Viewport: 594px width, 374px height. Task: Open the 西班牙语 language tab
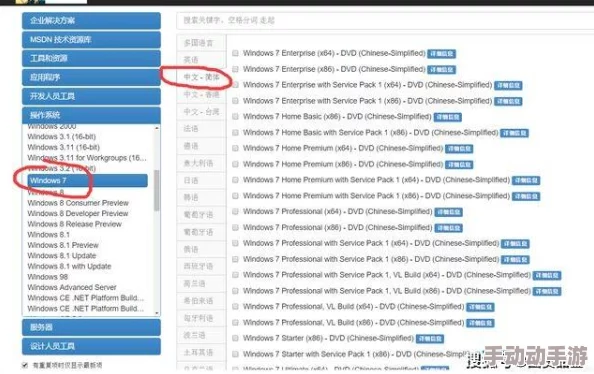pyautogui.click(x=201, y=266)
